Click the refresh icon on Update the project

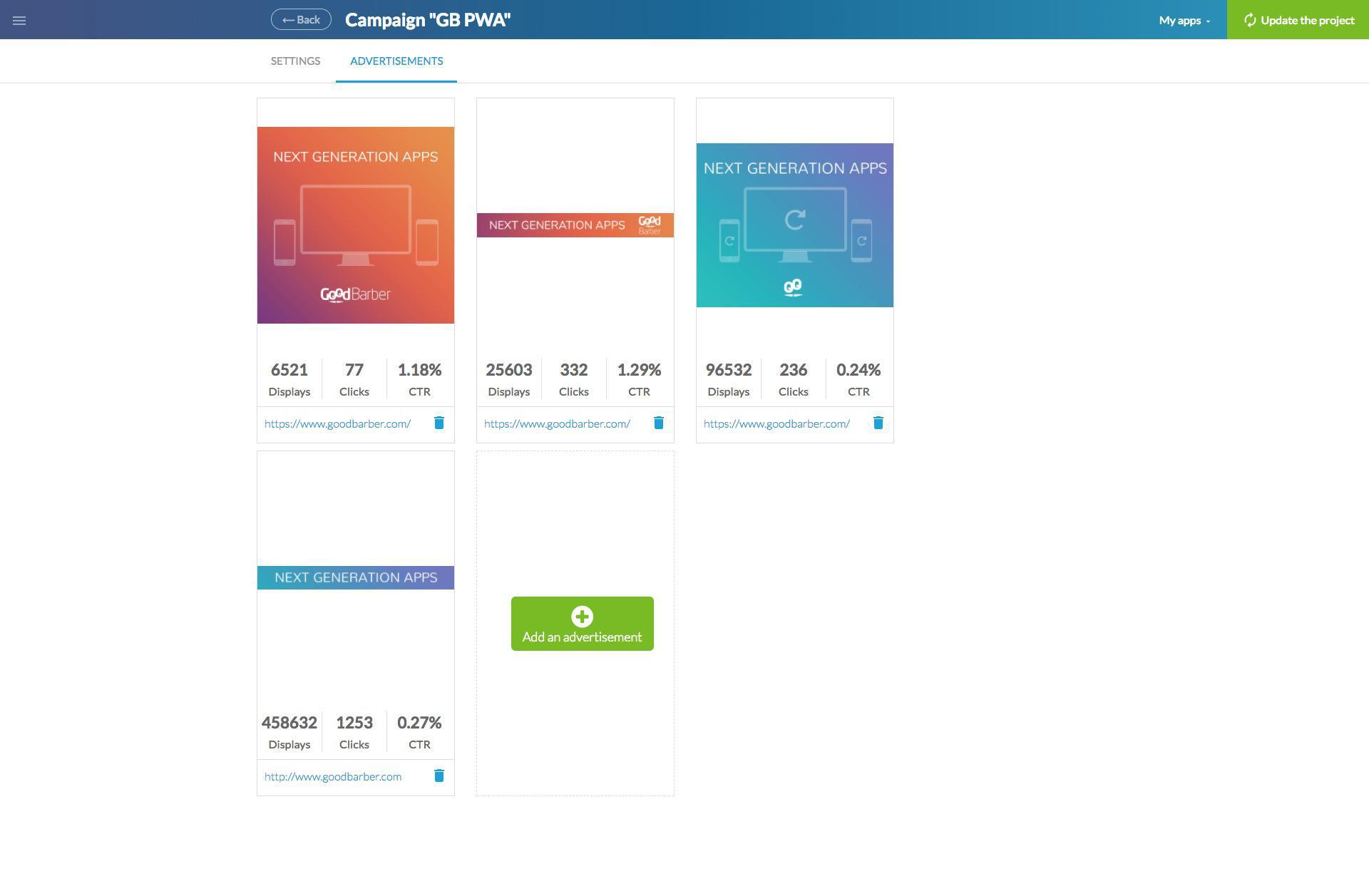(1250, 21)
